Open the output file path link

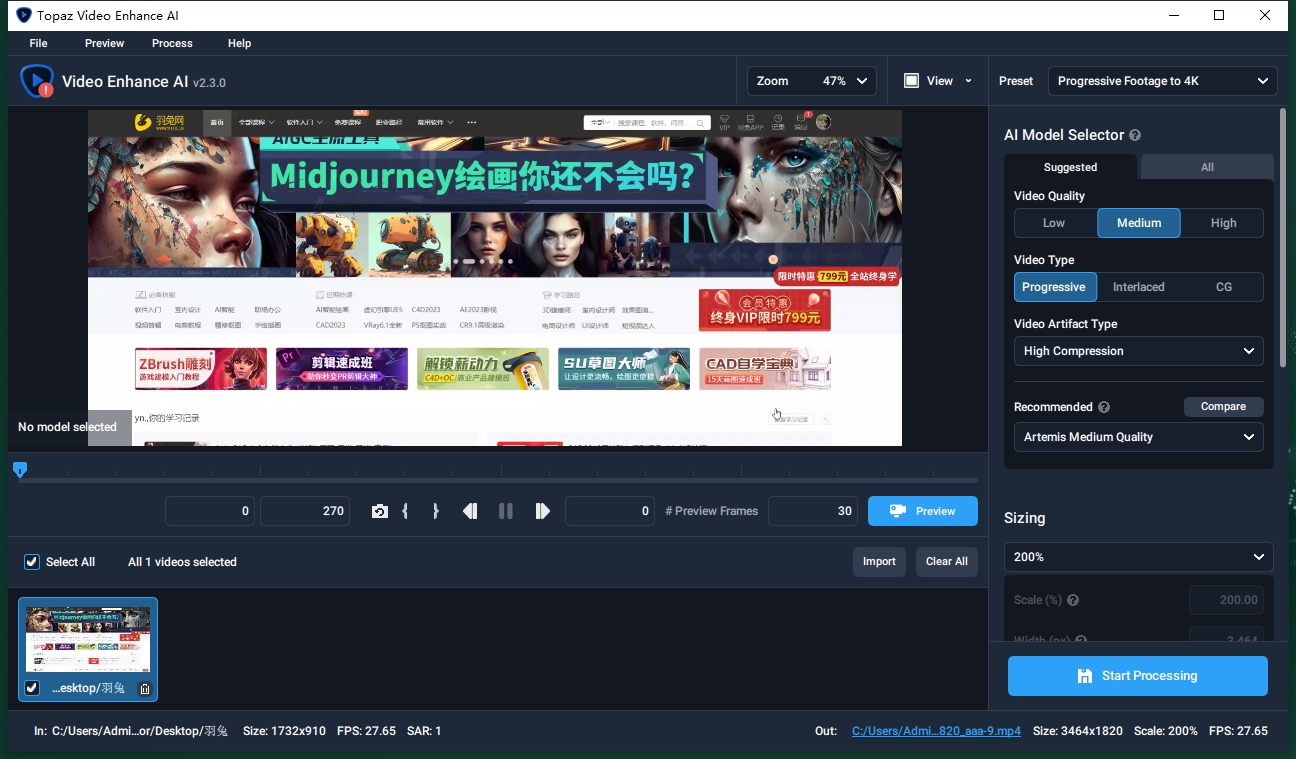click(936, 731)
